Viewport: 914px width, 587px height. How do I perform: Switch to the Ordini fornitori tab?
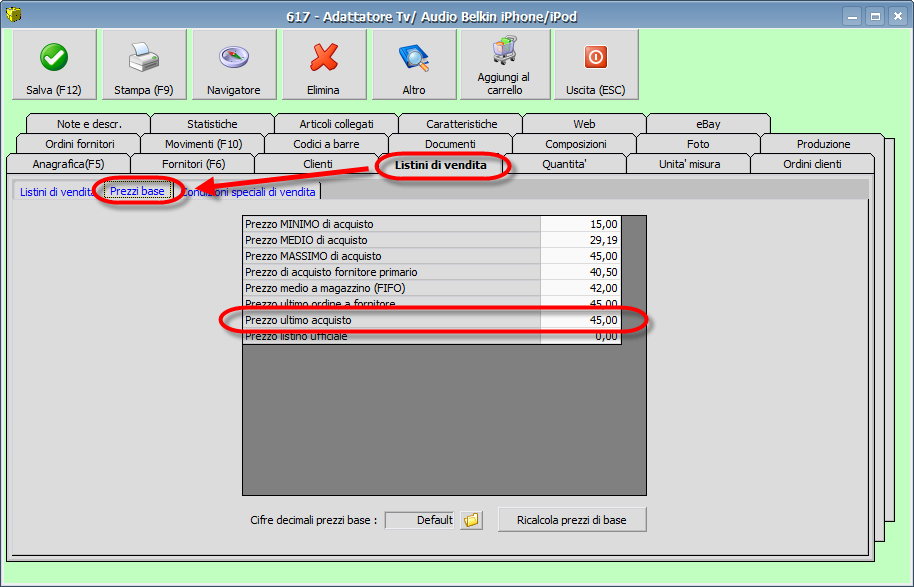point(79,144)
